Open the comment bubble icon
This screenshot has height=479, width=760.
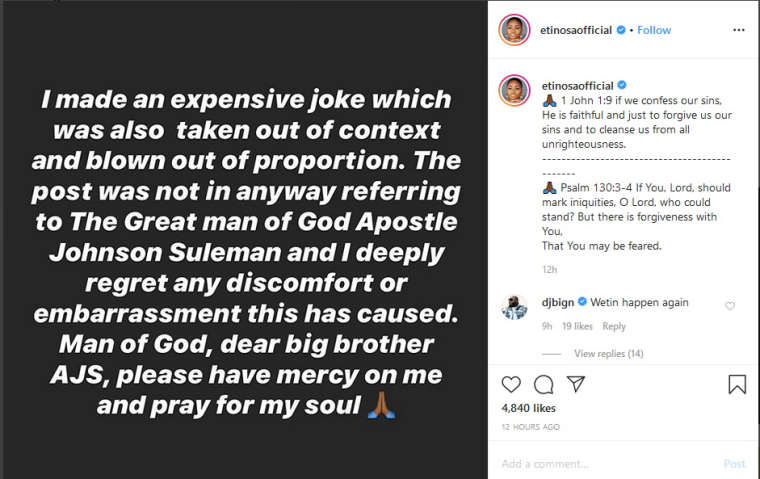tap(543, 384)
